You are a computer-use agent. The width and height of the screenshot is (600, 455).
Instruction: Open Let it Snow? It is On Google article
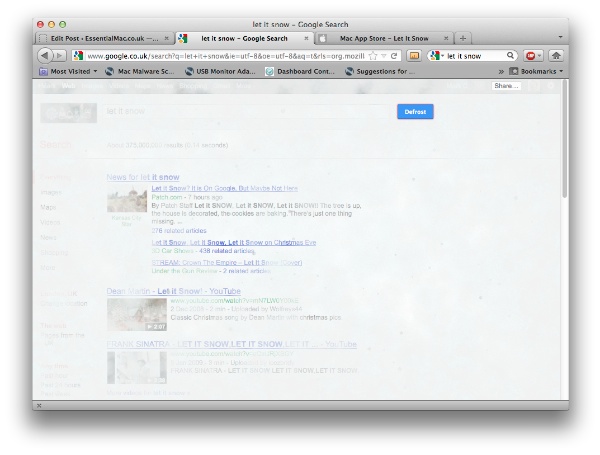point(225,188)
